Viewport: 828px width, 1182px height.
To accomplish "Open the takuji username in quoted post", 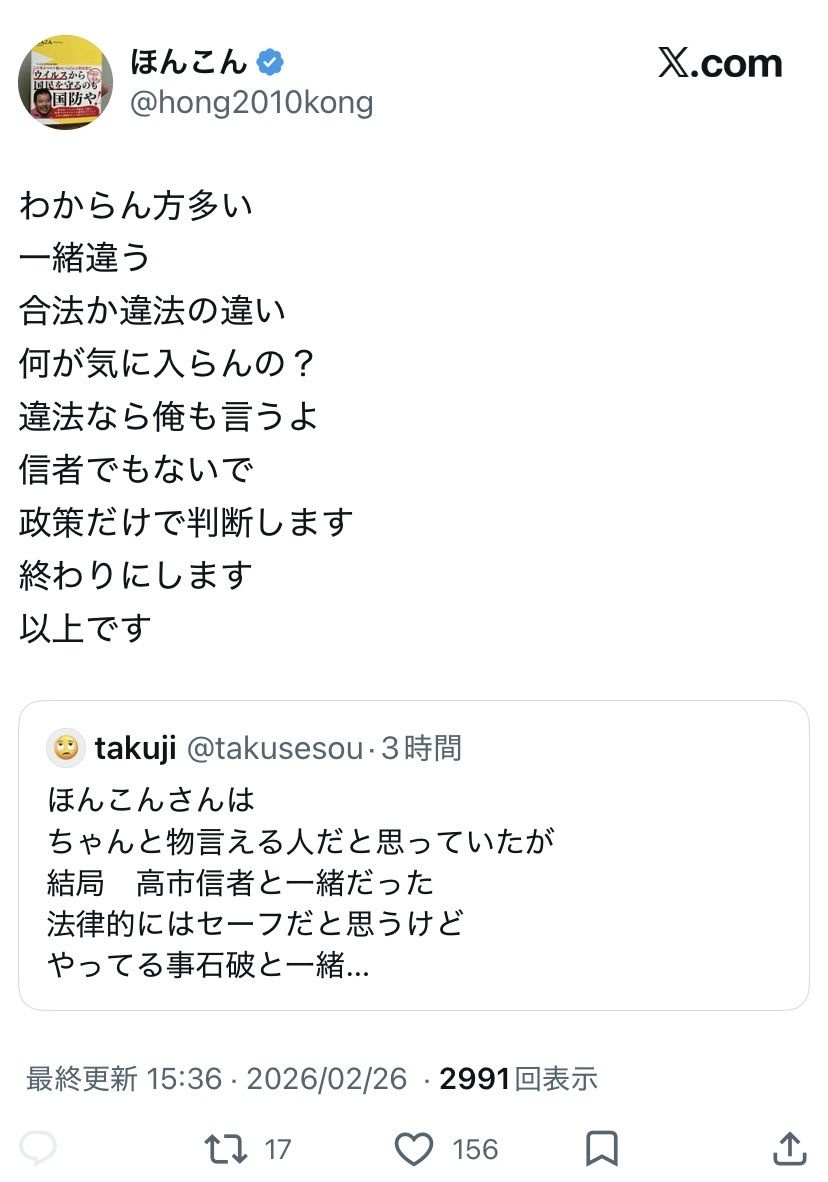I will [x=136, y=748].
